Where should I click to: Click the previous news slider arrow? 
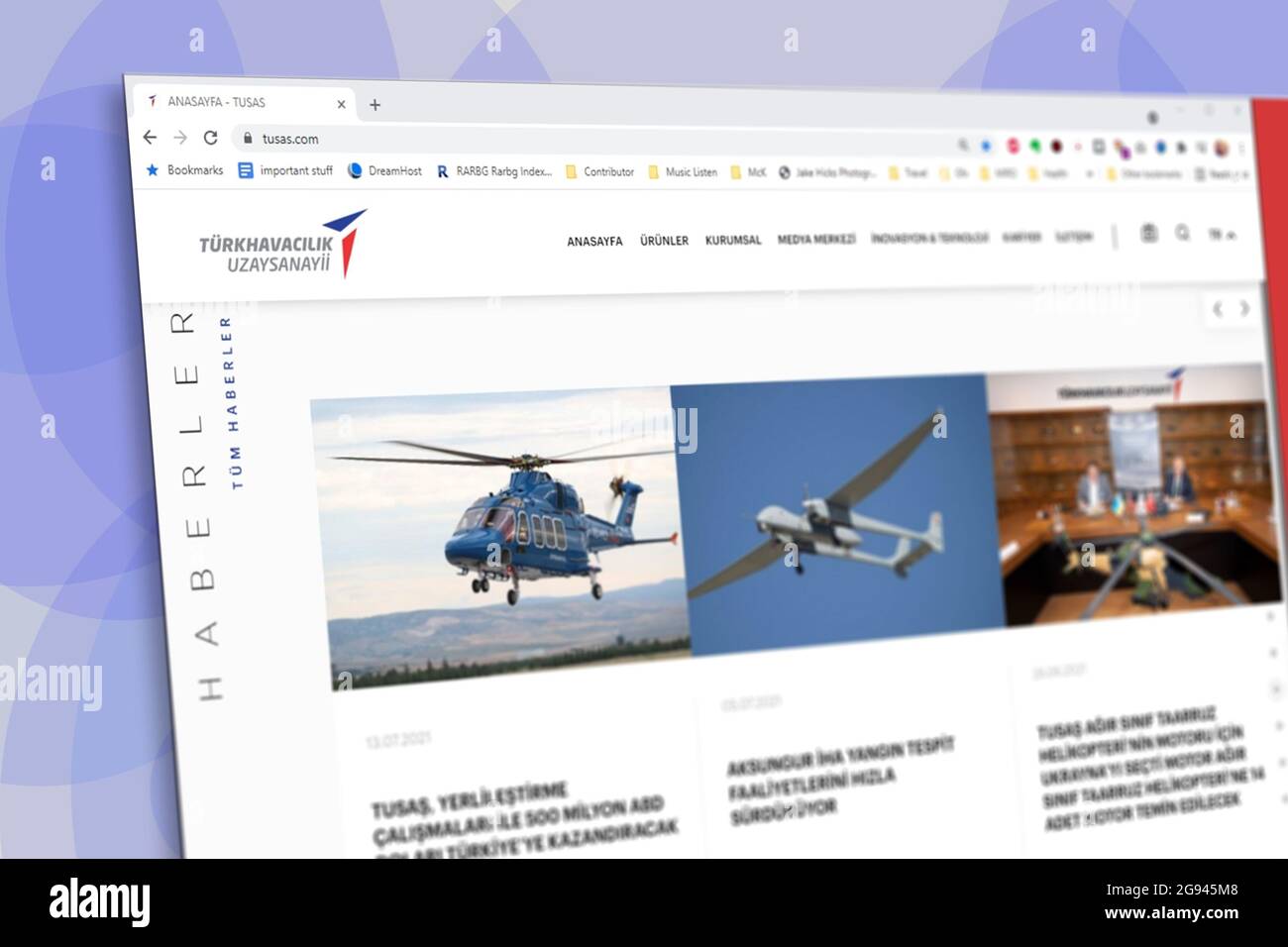coord(1218,309)
